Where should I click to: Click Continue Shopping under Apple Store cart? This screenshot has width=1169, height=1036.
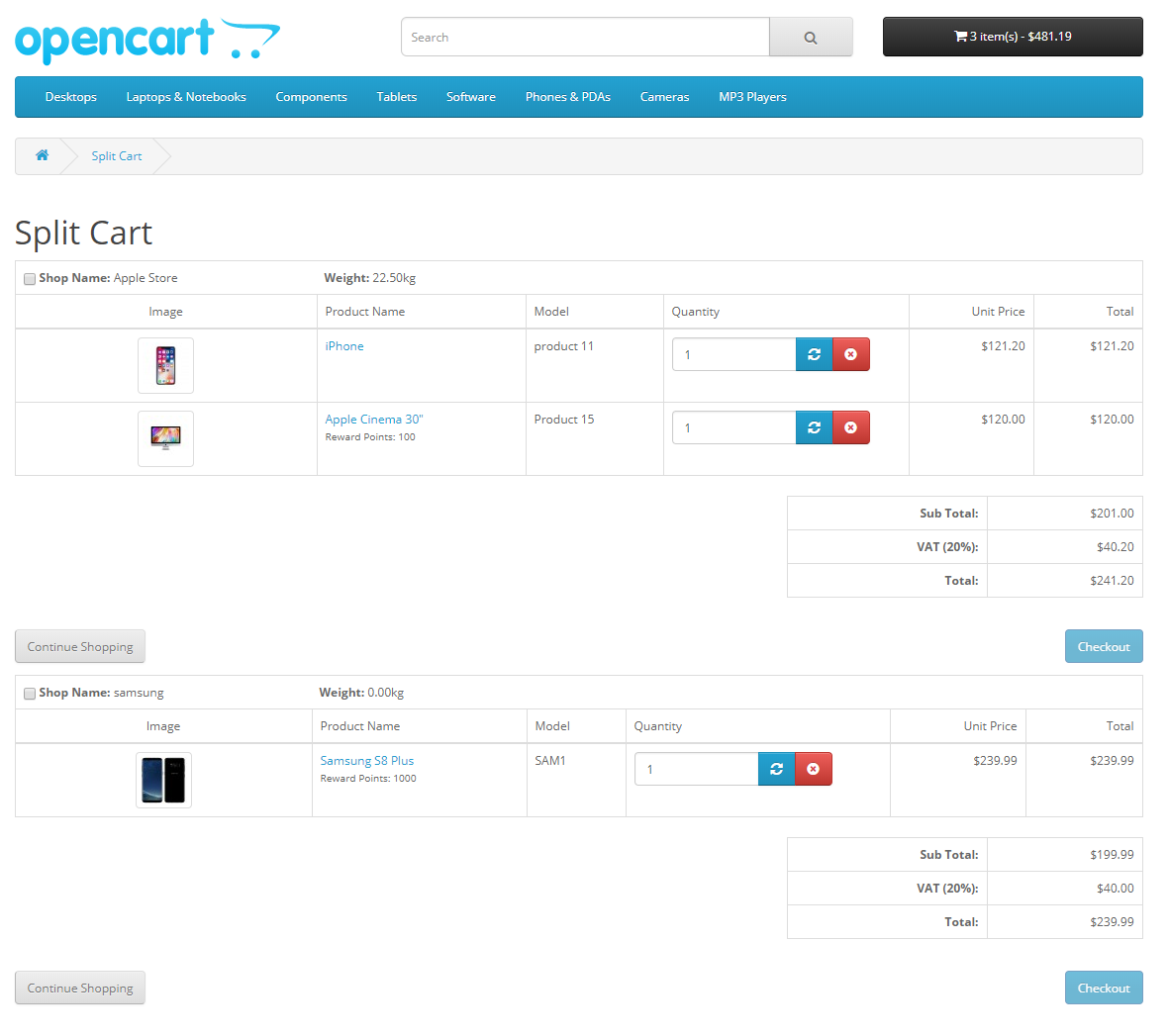click(x=80, y=646)
